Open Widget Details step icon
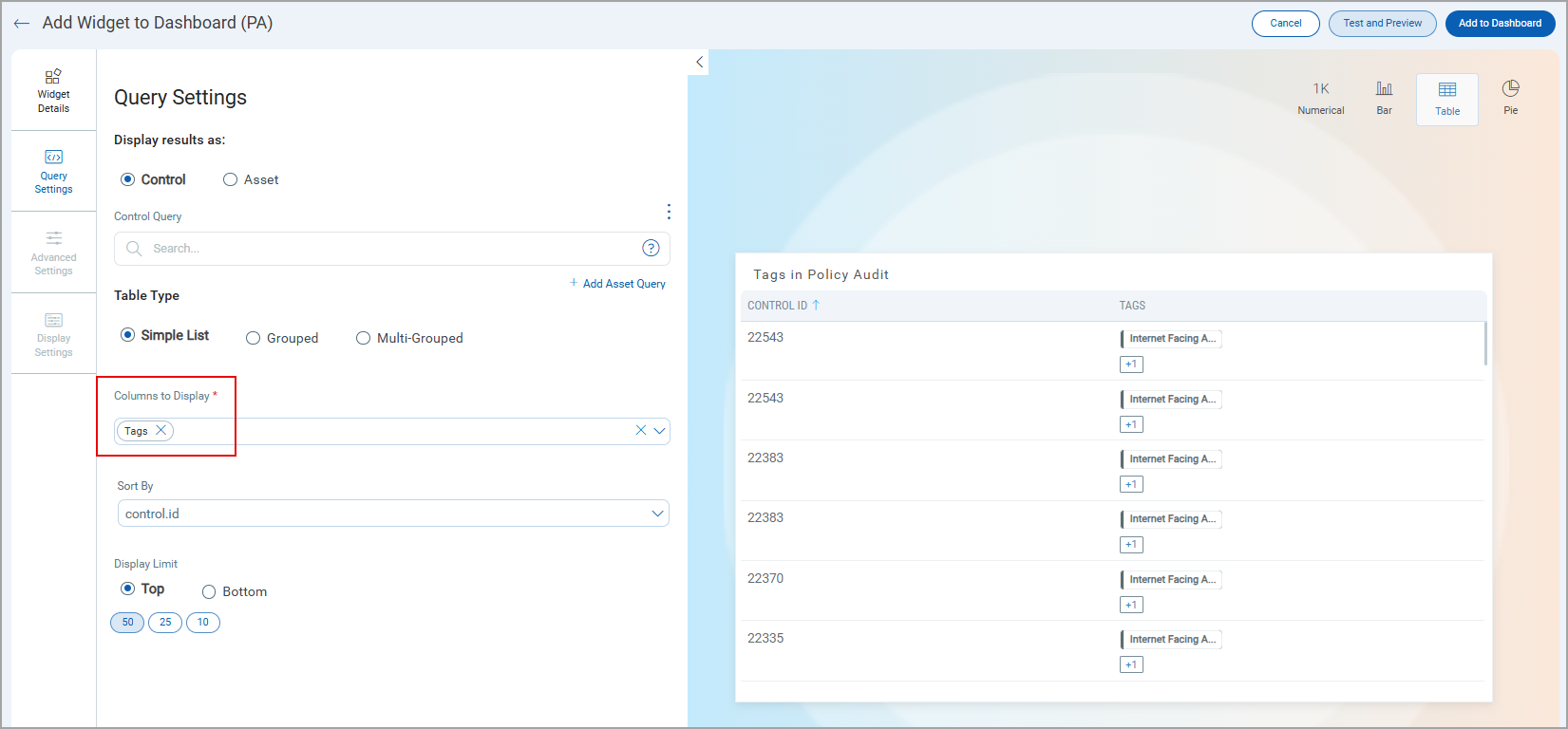Viewport: 1568px width, 729px height. tap(53, 76)
